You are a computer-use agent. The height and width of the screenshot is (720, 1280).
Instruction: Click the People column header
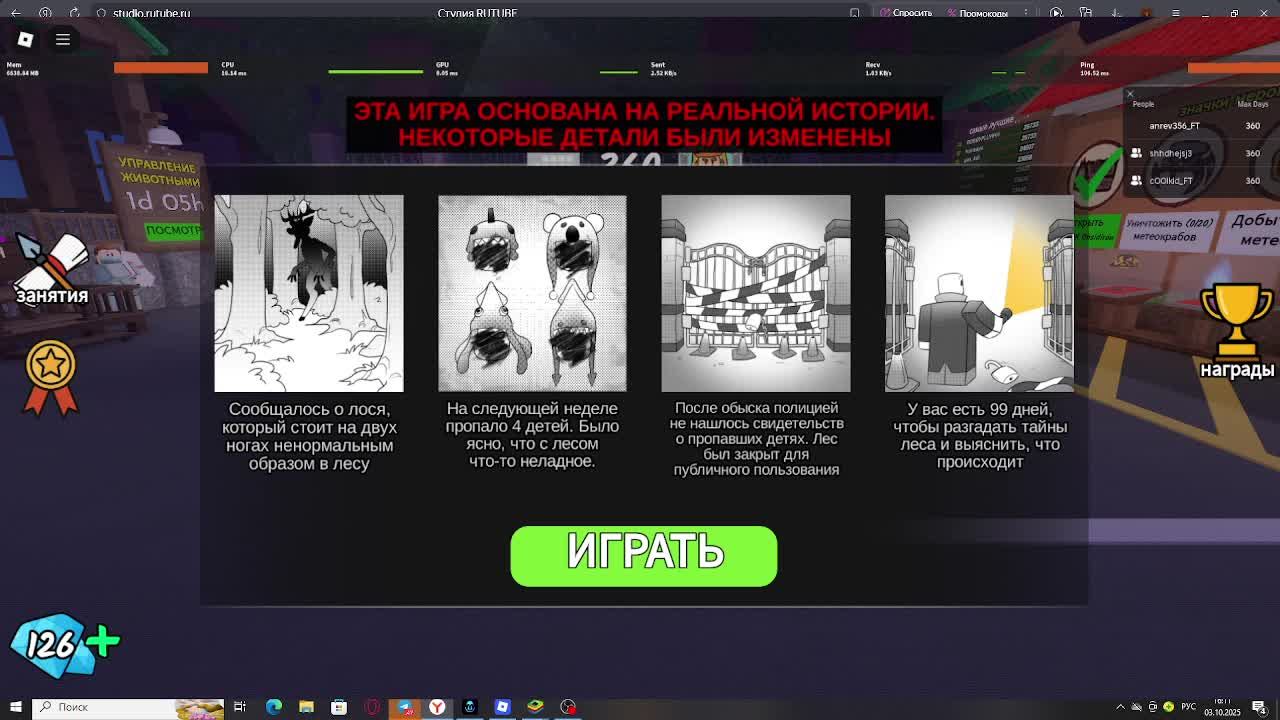tap(1143, 104)
